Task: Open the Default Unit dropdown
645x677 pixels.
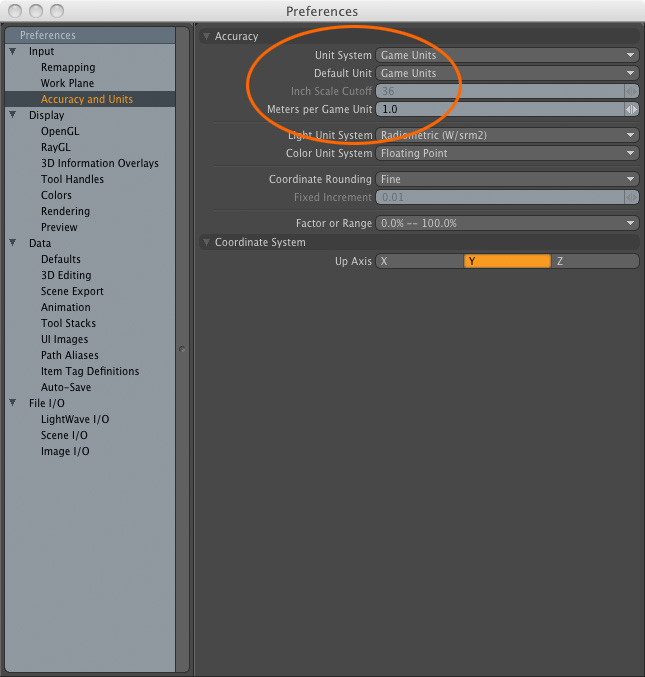Action: coord(507,73)
